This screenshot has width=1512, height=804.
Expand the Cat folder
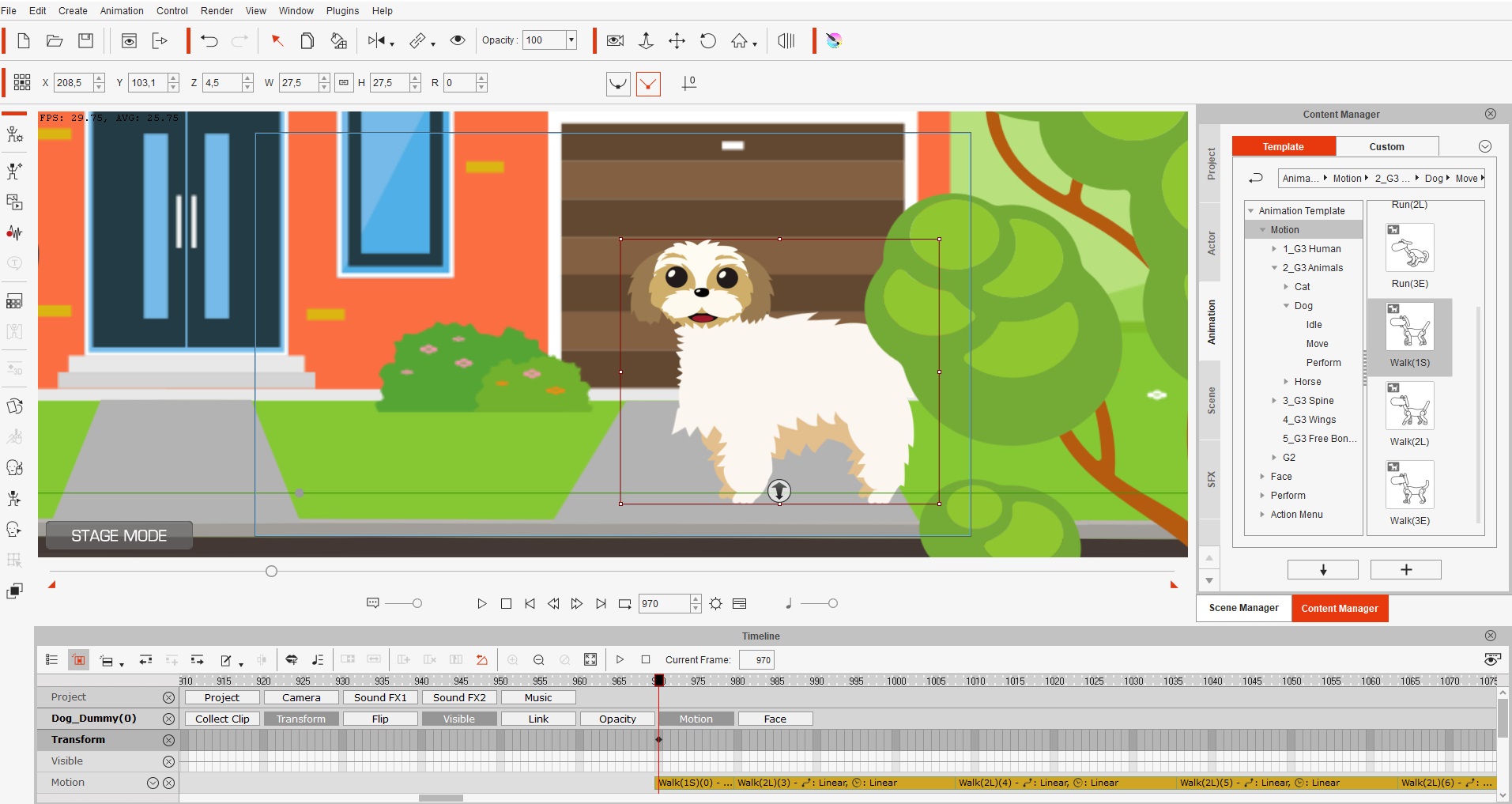(1286, 287)
